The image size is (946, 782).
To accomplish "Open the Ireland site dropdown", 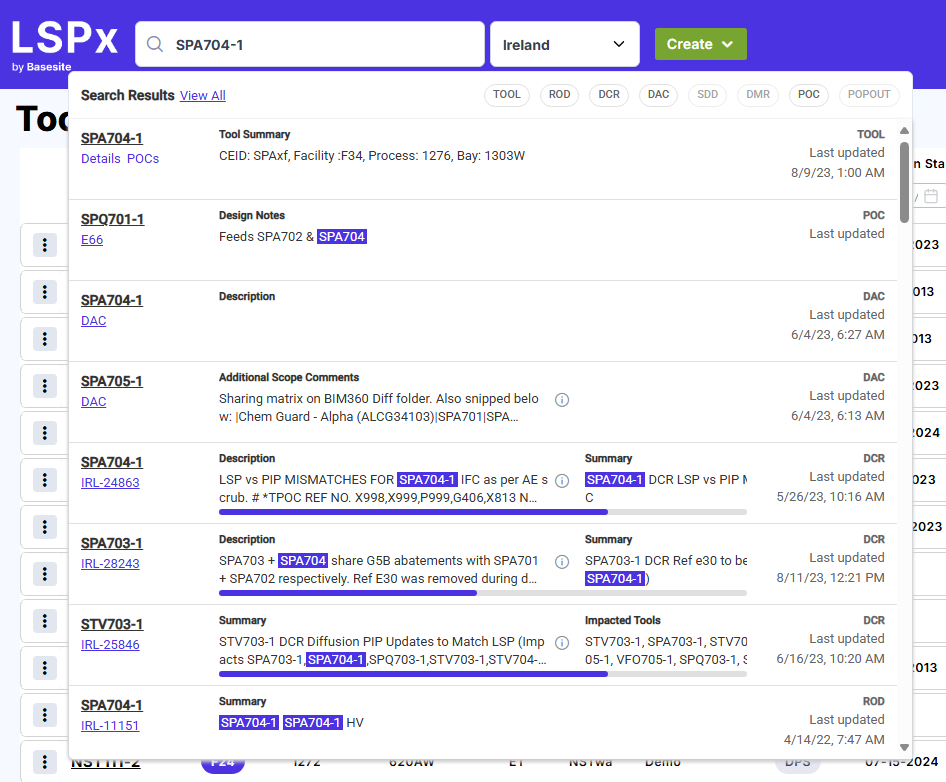I will pos(564,45).
